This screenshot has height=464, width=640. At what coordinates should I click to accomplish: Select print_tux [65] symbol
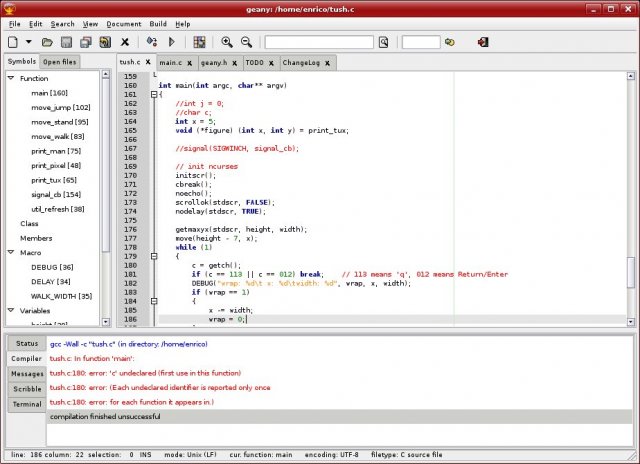54,180
